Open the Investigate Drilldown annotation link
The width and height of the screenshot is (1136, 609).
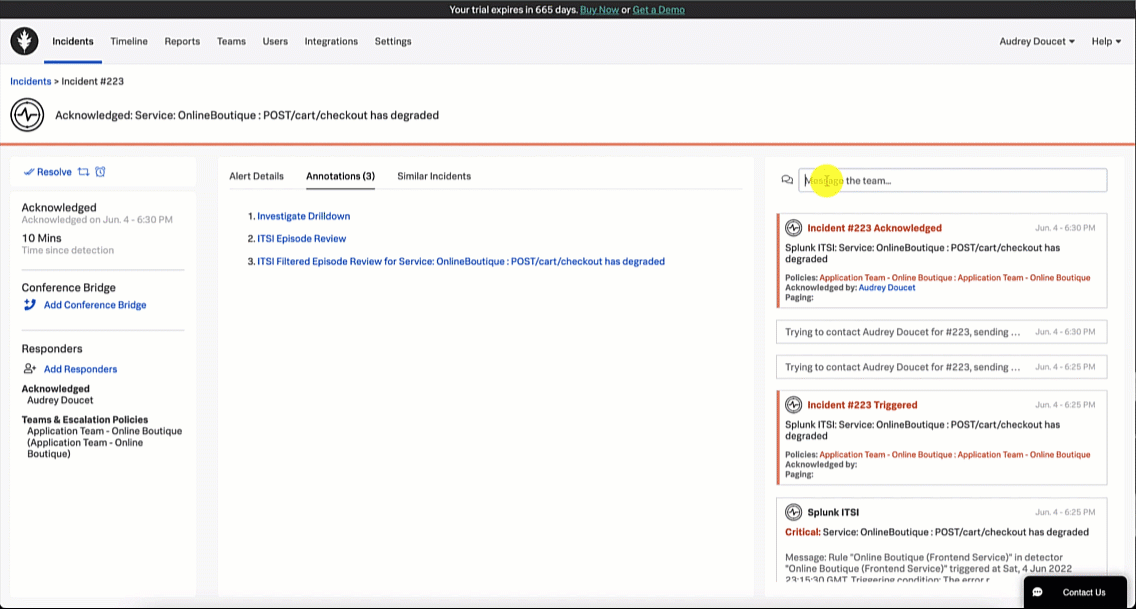coord(303,216)
